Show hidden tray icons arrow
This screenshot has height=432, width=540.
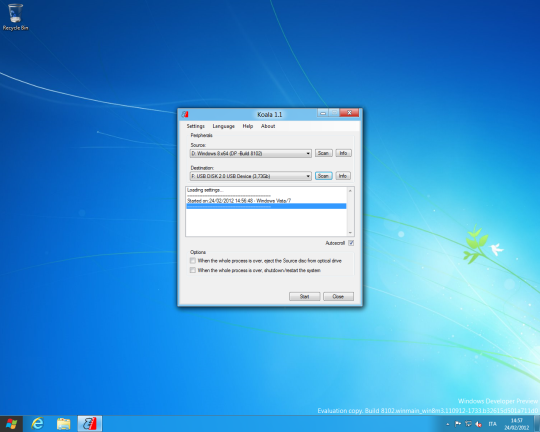pos(448,424)
